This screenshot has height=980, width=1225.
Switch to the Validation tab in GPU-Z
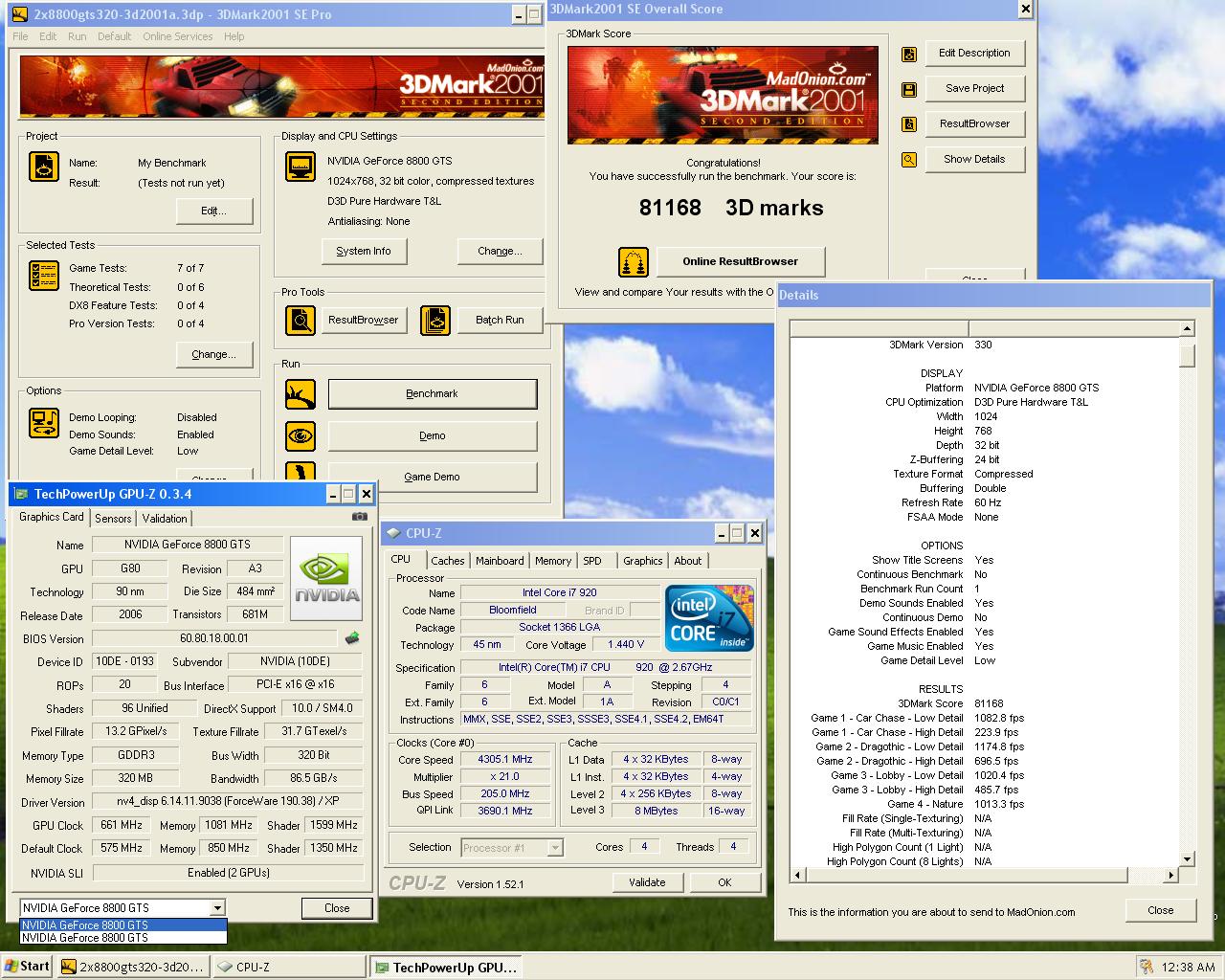tap(165, 519)
